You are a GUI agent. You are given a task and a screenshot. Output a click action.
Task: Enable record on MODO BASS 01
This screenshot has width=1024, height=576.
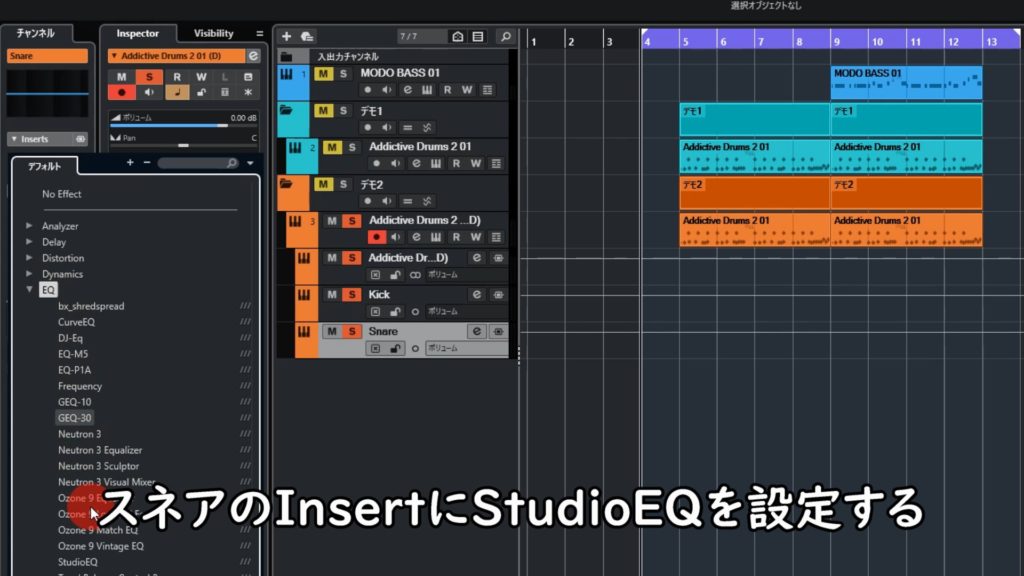[368, 90]
